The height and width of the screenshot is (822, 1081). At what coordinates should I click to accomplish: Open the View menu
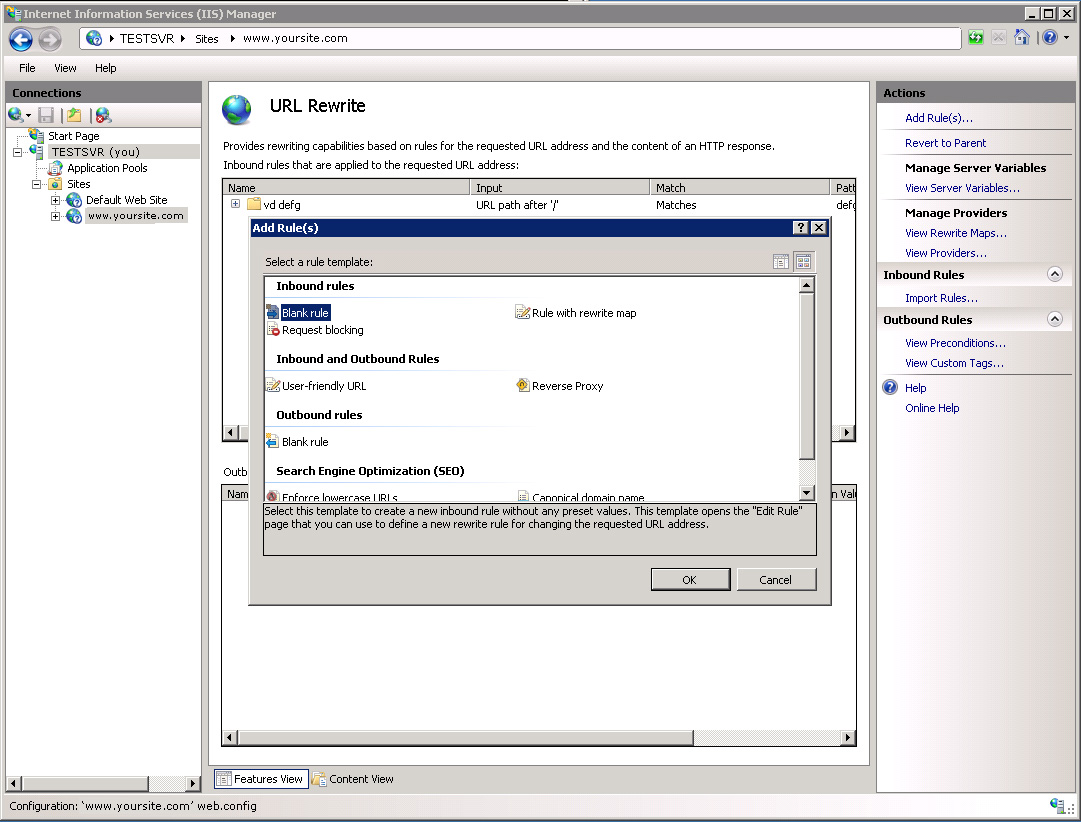[65, 68]
